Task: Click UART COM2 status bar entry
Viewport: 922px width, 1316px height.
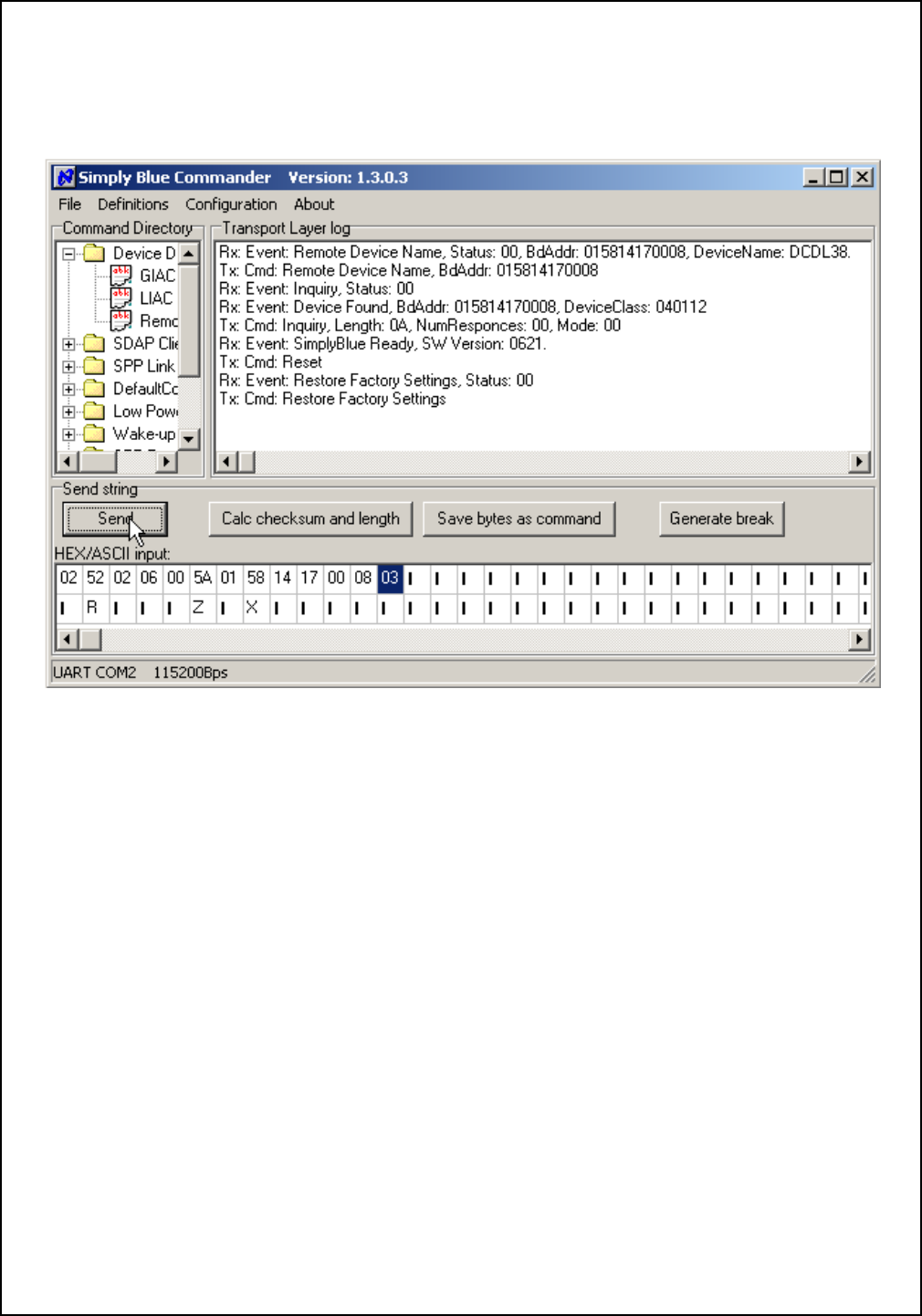Action: (95, 673)
